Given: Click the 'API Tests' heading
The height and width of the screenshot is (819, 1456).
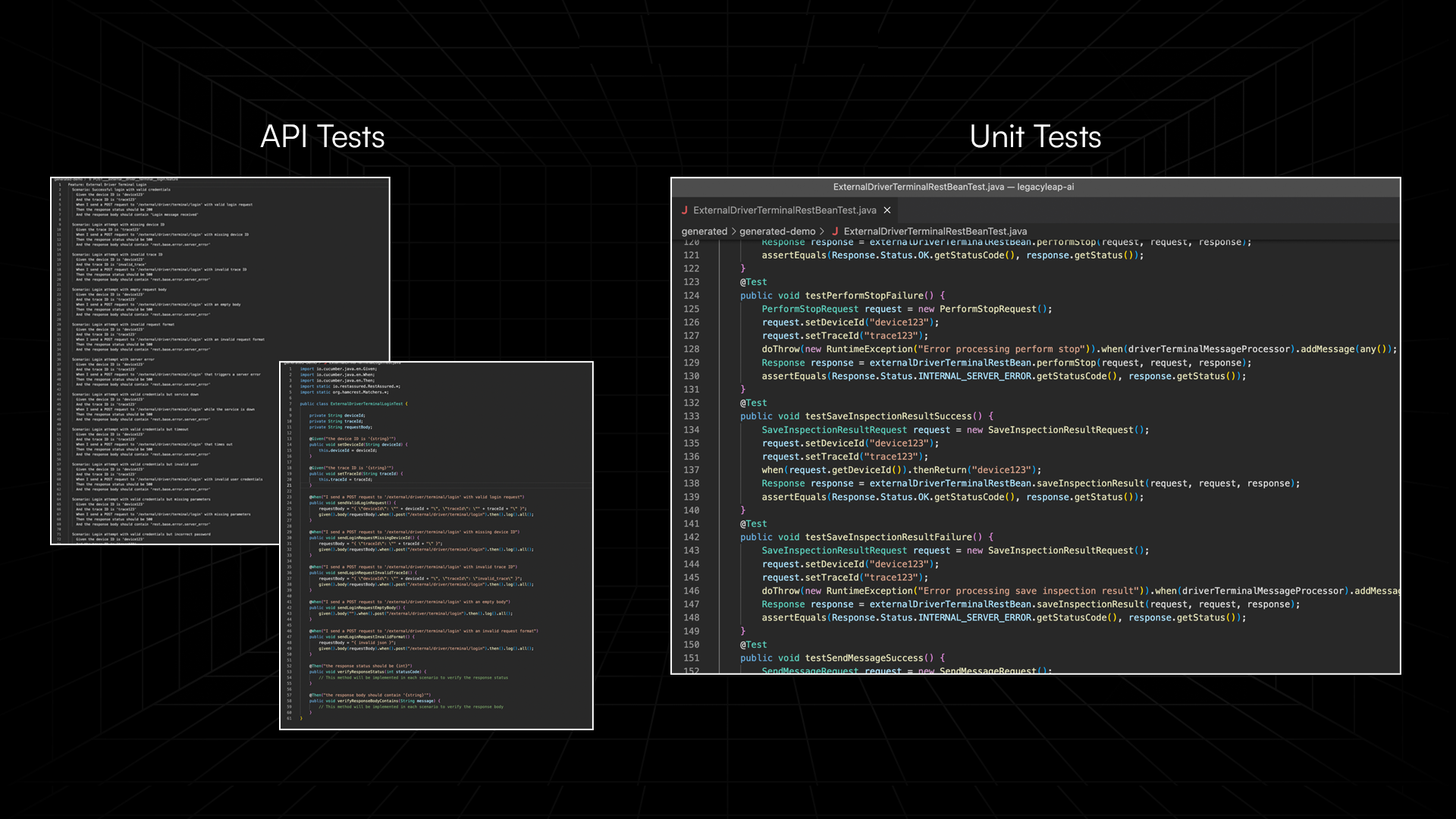Looking at the screenshot, I should click(x=322, y=137).
